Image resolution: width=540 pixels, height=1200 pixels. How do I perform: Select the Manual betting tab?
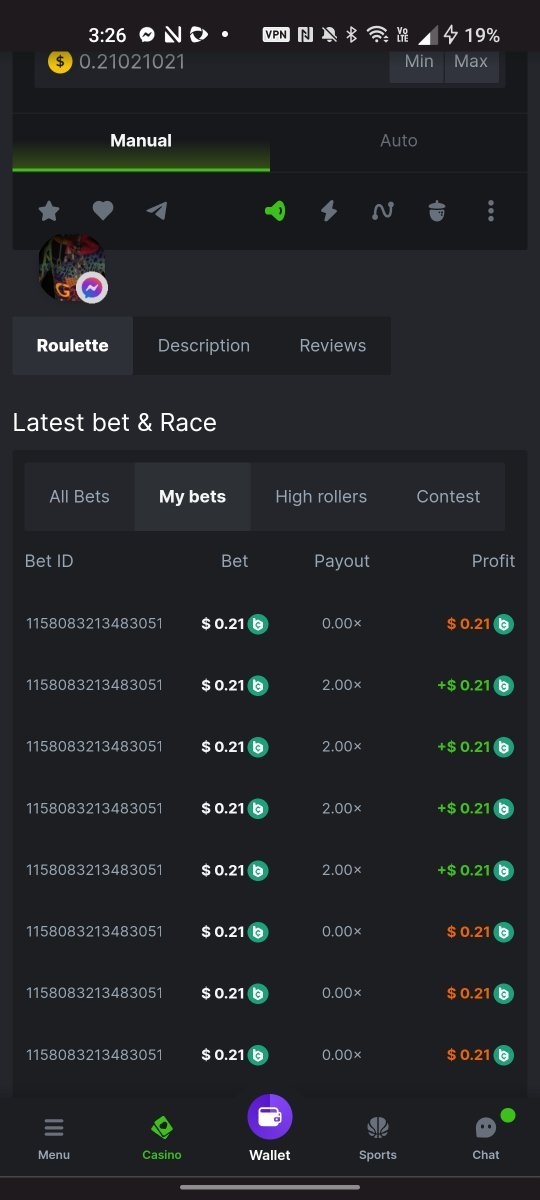click(x=141, y=141)
